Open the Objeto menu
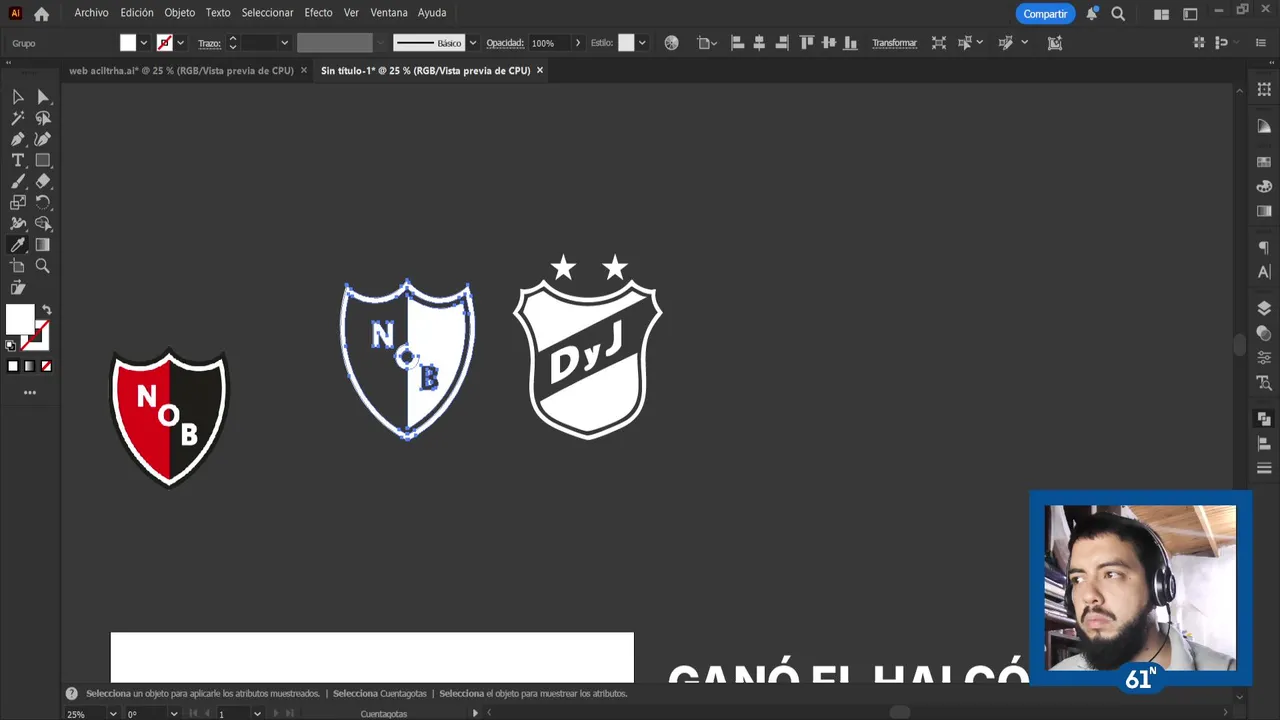1280x720 pixels. point(180,13)
